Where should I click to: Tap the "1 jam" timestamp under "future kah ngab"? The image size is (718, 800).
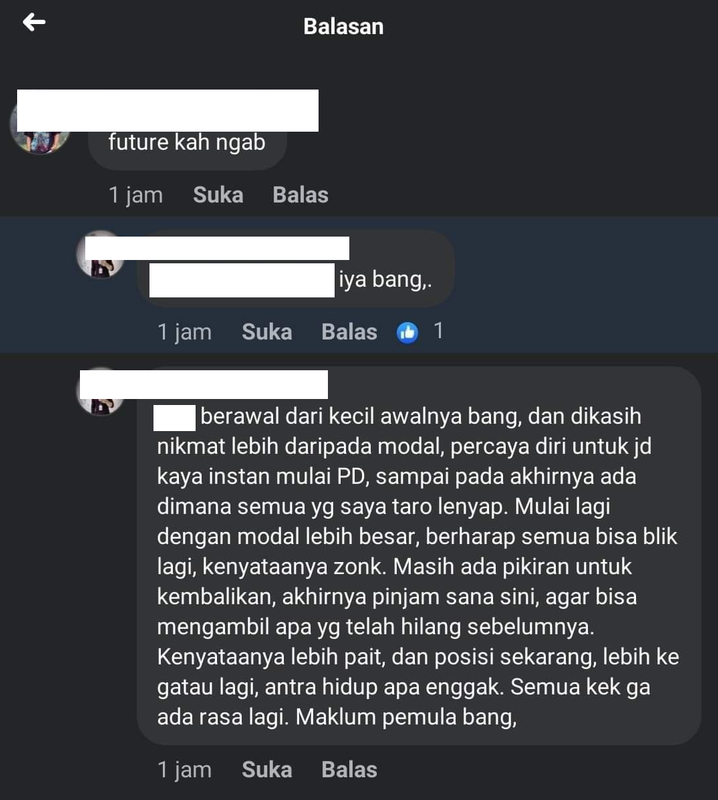(136, 195)
